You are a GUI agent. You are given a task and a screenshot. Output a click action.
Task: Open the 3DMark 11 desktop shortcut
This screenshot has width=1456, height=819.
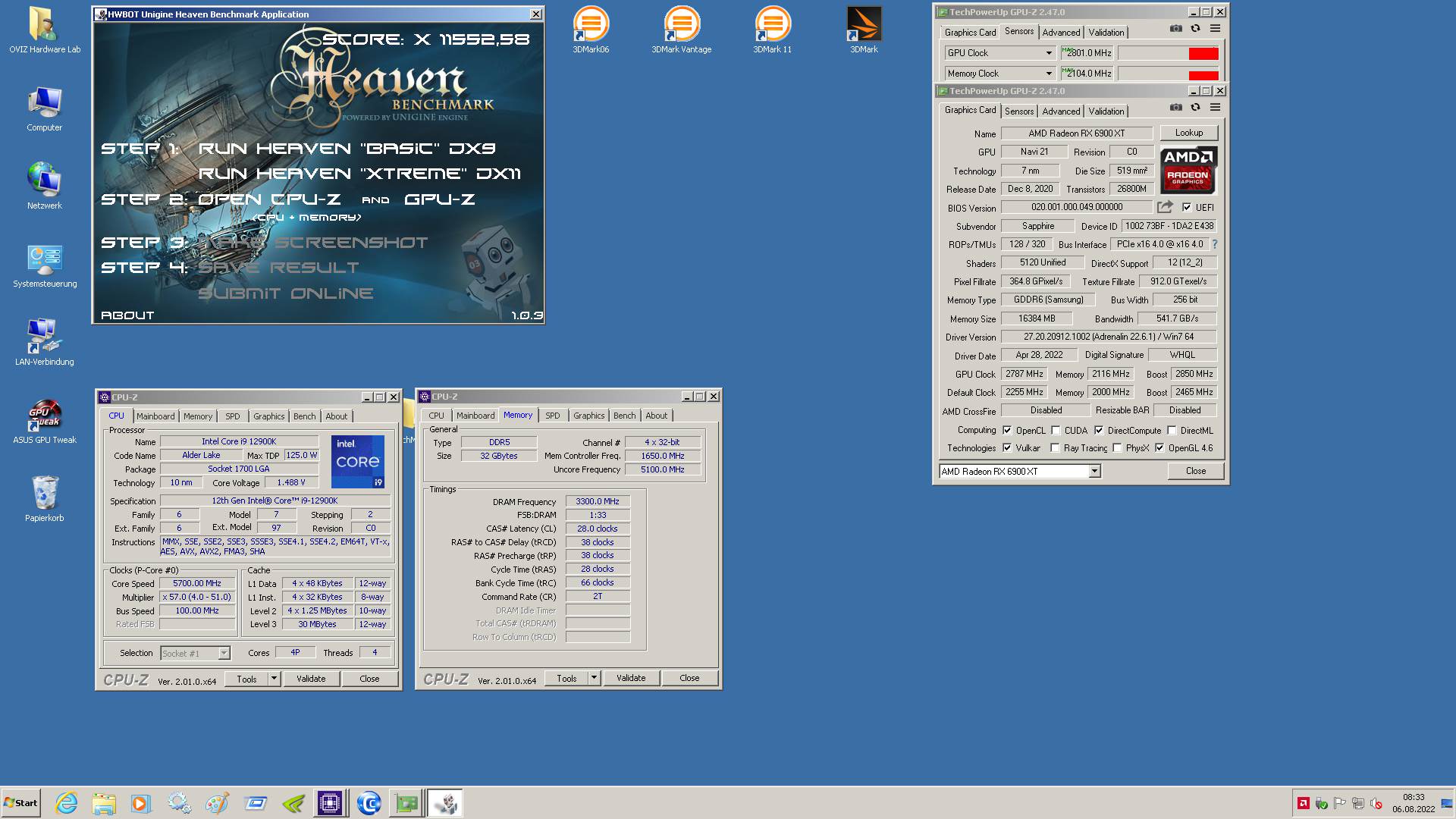coord(772,30)
